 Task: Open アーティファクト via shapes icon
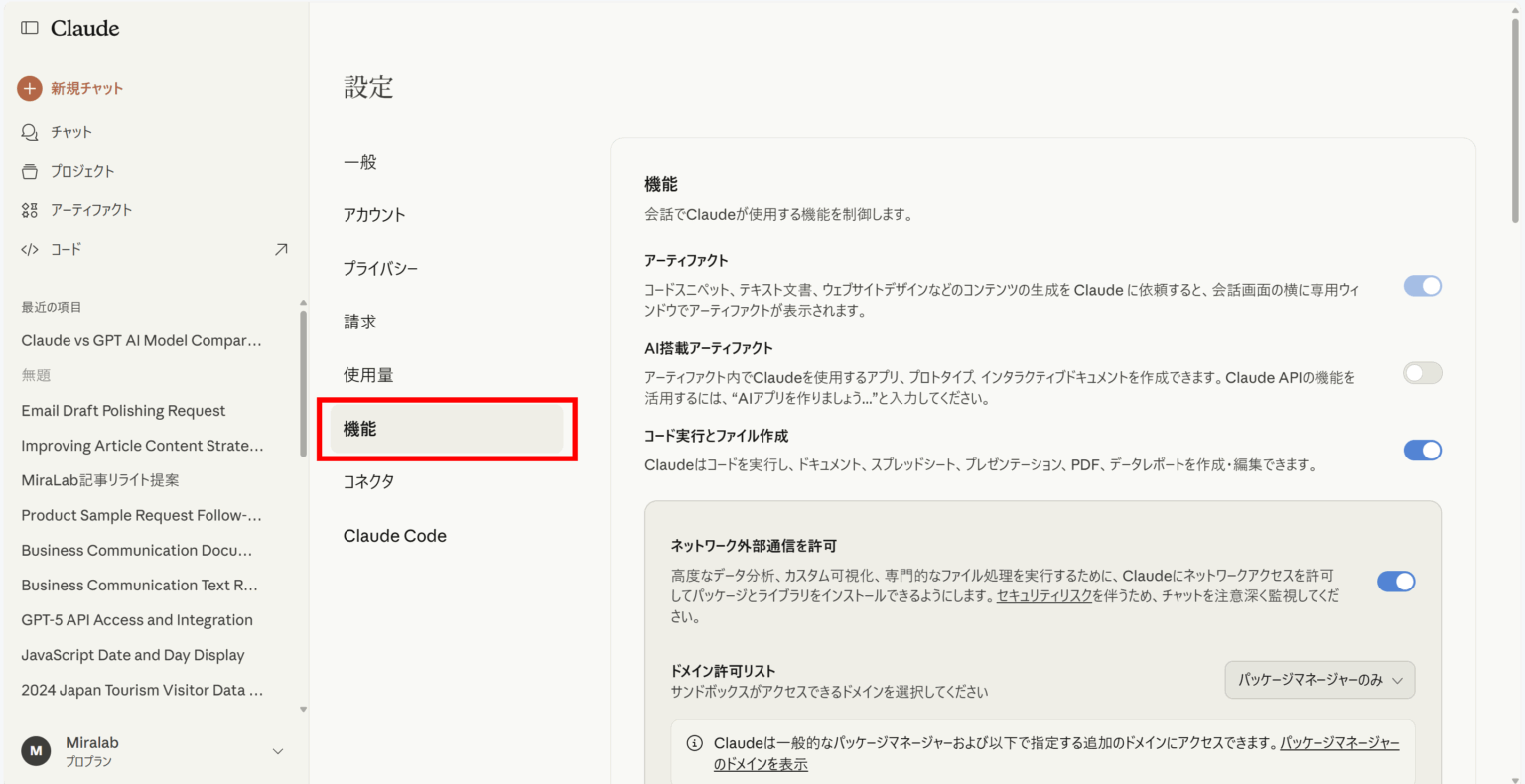(x=30, y=210)
